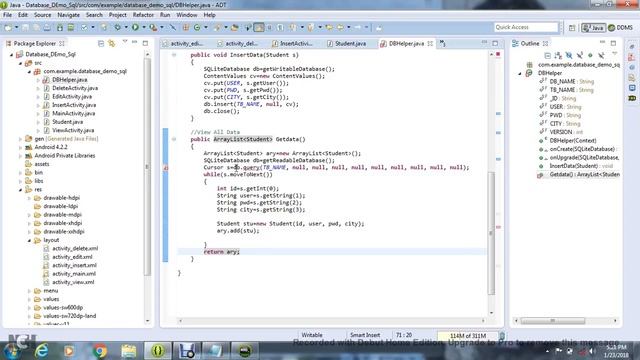640x360 pixels.
Task: Open activity_main.xml layout file
Action: pos(74,274)
